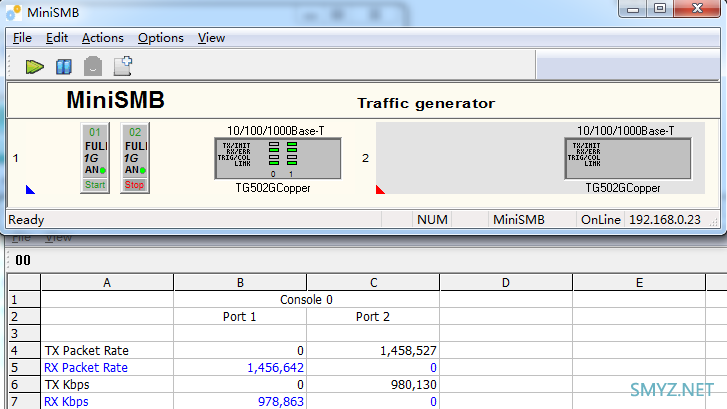Open the Edit menu
The width and height of the screenshot is (727, 409).
(57, 38)
